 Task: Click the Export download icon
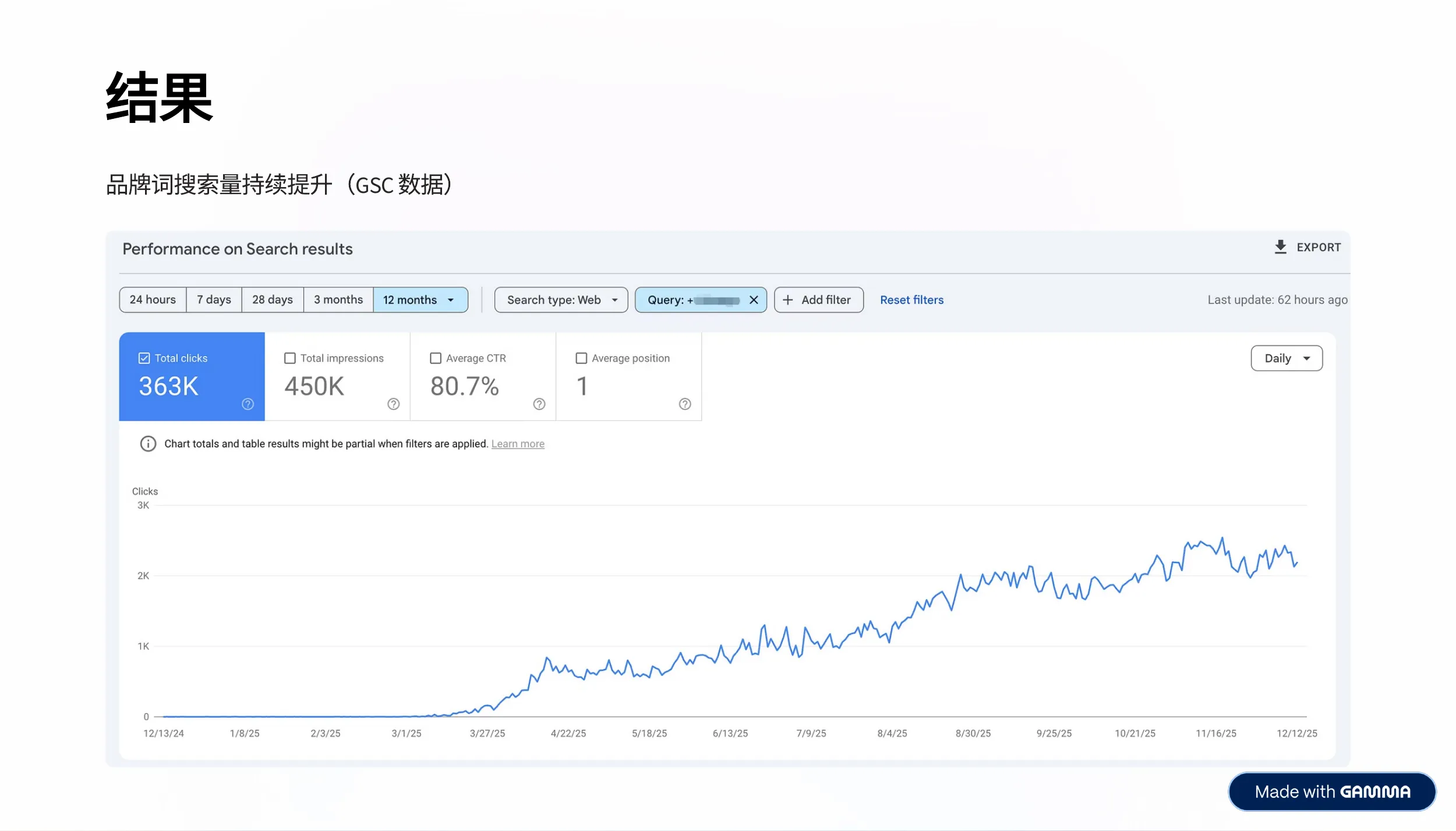click(x=1280, y=247)
